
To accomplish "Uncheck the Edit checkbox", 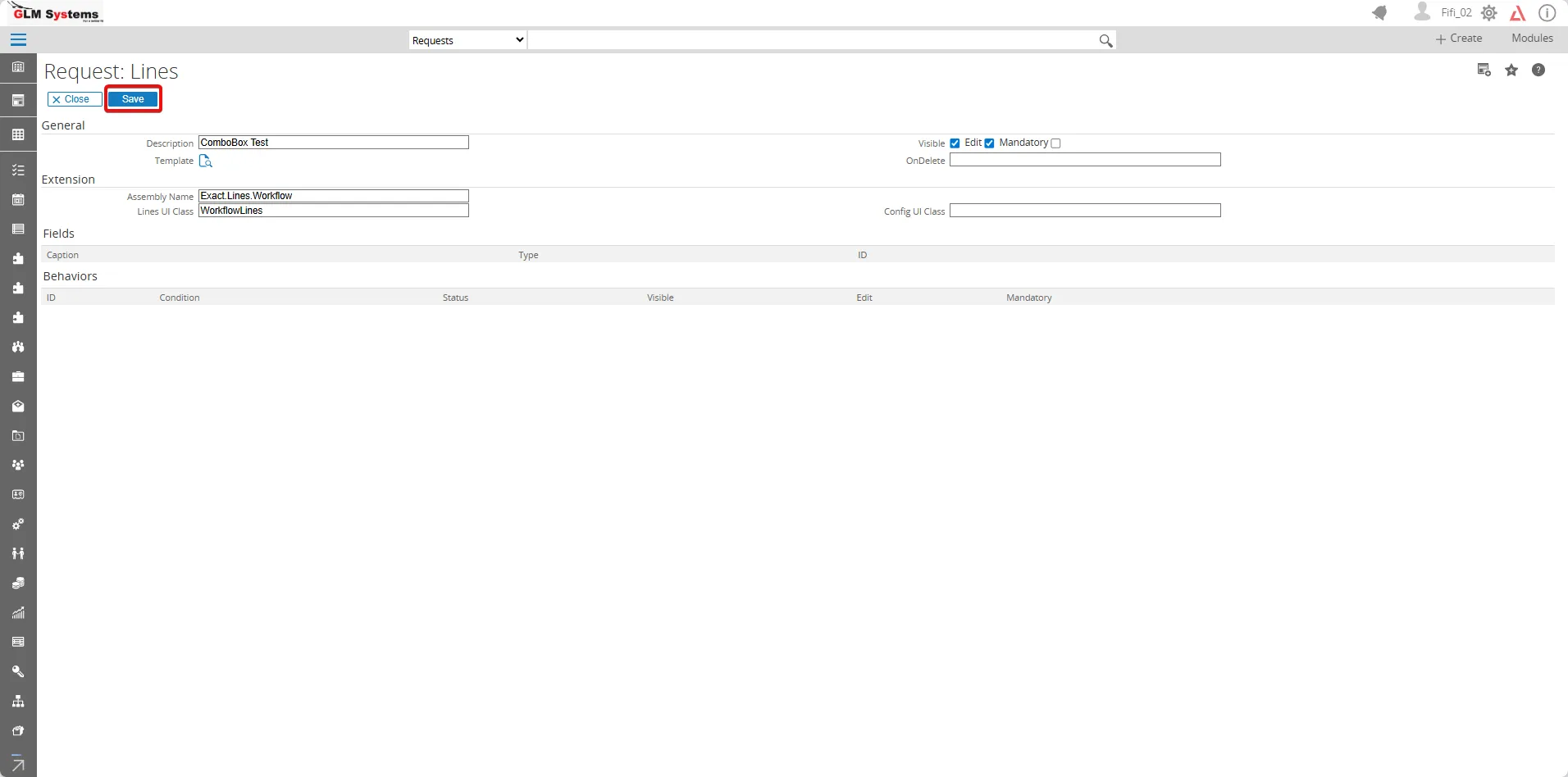I will tap(989, 143).
